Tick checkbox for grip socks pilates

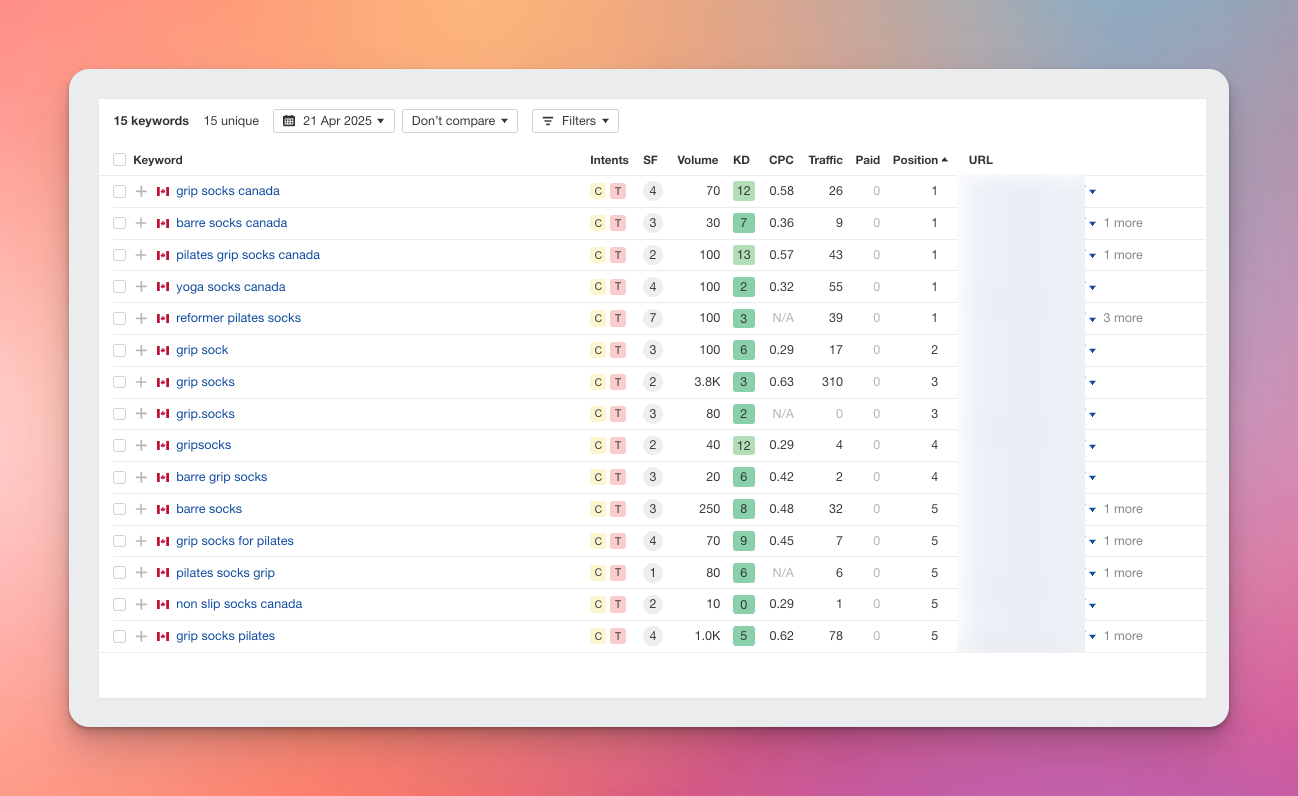pos(120,636)
